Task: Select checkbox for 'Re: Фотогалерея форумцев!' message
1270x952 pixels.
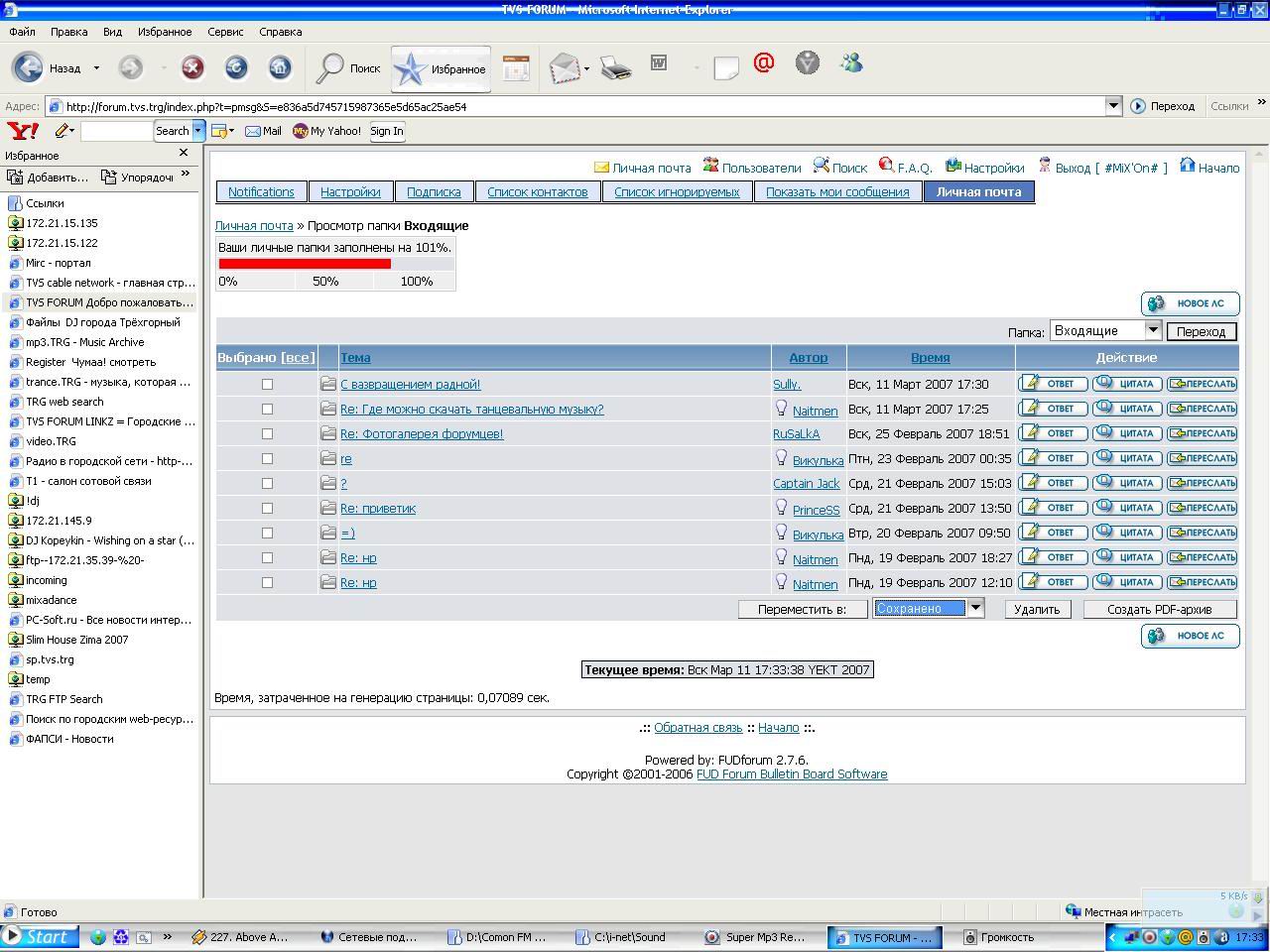Action: (267, 433)
